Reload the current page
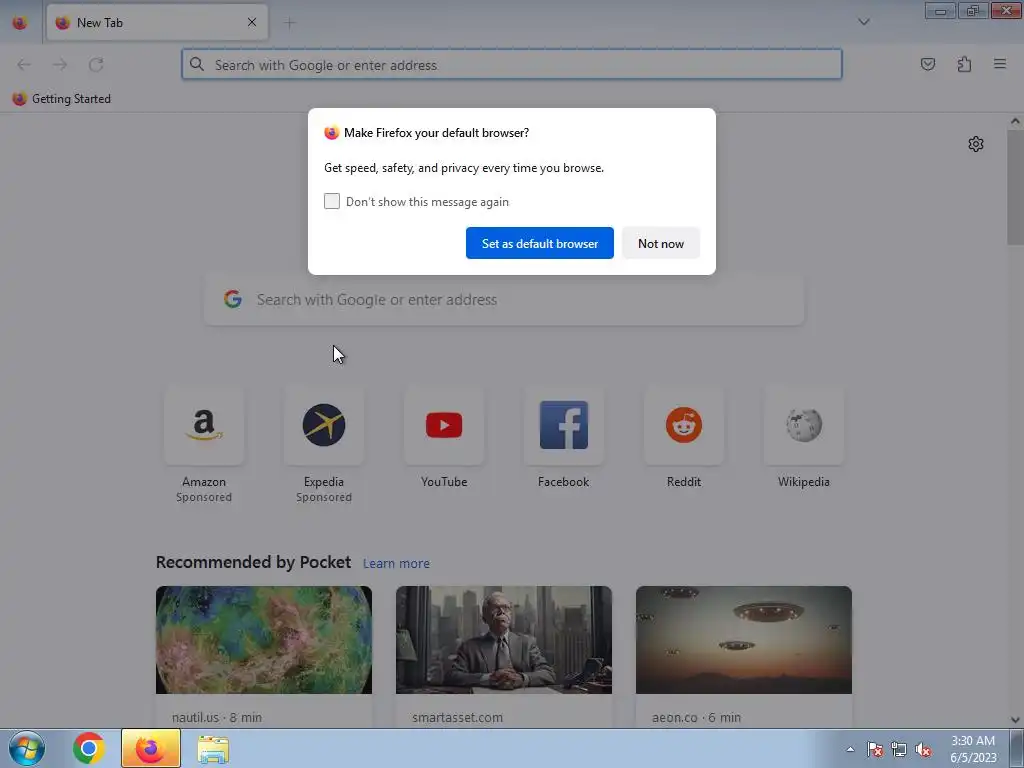Image resolution: width=1024 pixels, height=768 pixels. (x=96, y=64)
